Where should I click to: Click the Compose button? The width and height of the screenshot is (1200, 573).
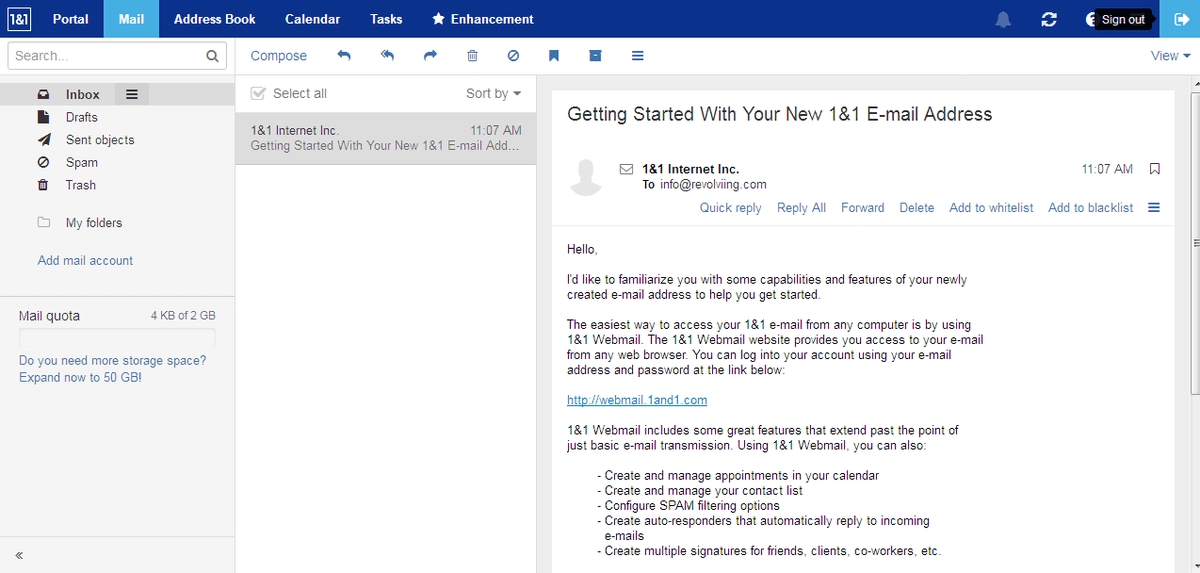click(x=279, y=56)
